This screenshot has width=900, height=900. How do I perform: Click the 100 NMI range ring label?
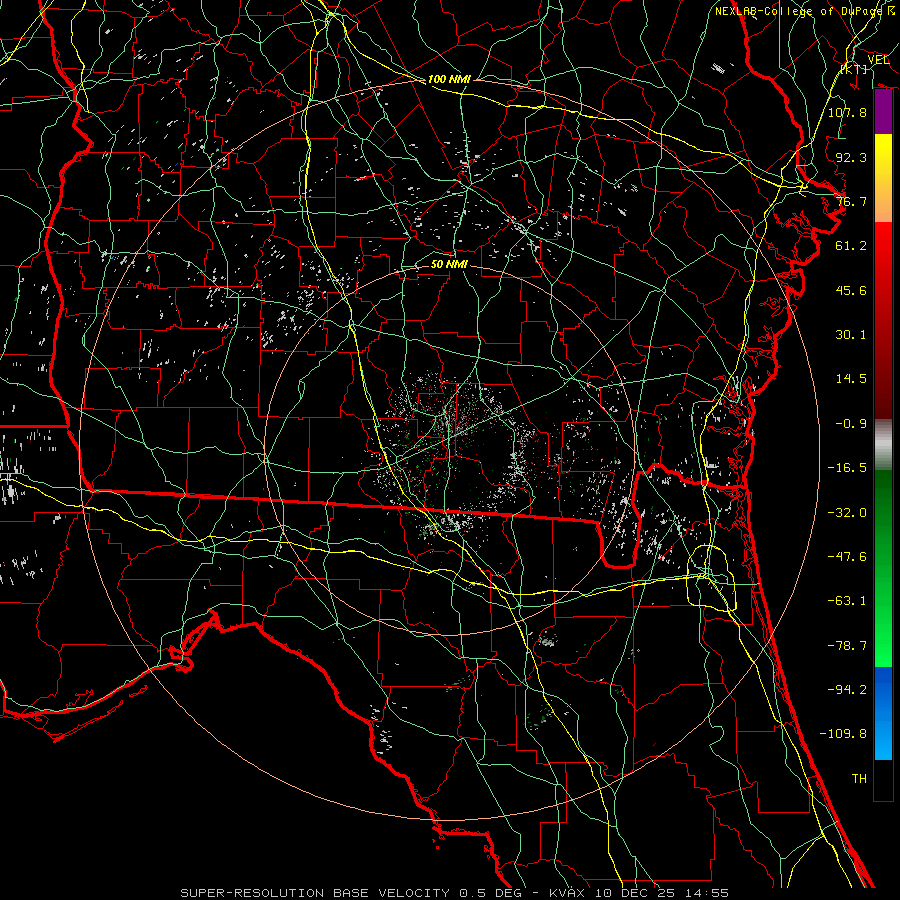point(449,79)
